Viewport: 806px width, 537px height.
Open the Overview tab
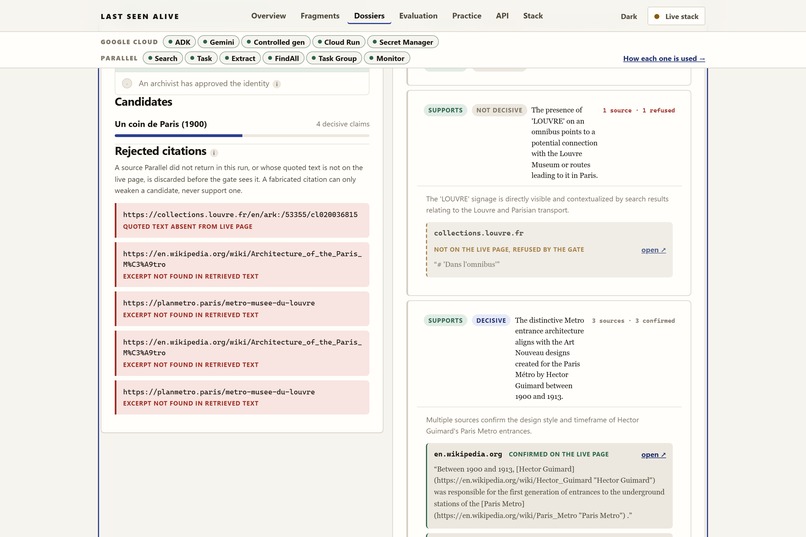[x=268, y=16]
